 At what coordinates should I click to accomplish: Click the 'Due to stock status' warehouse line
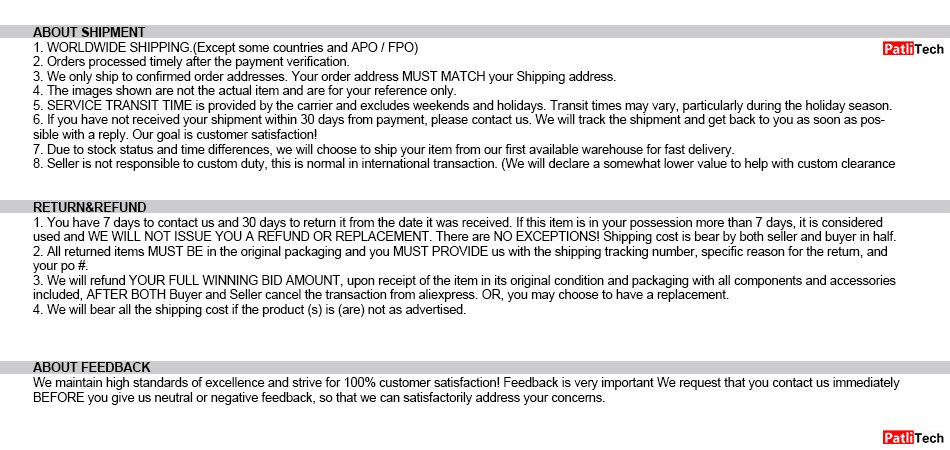pyautogui.click(x=383, y=149)
